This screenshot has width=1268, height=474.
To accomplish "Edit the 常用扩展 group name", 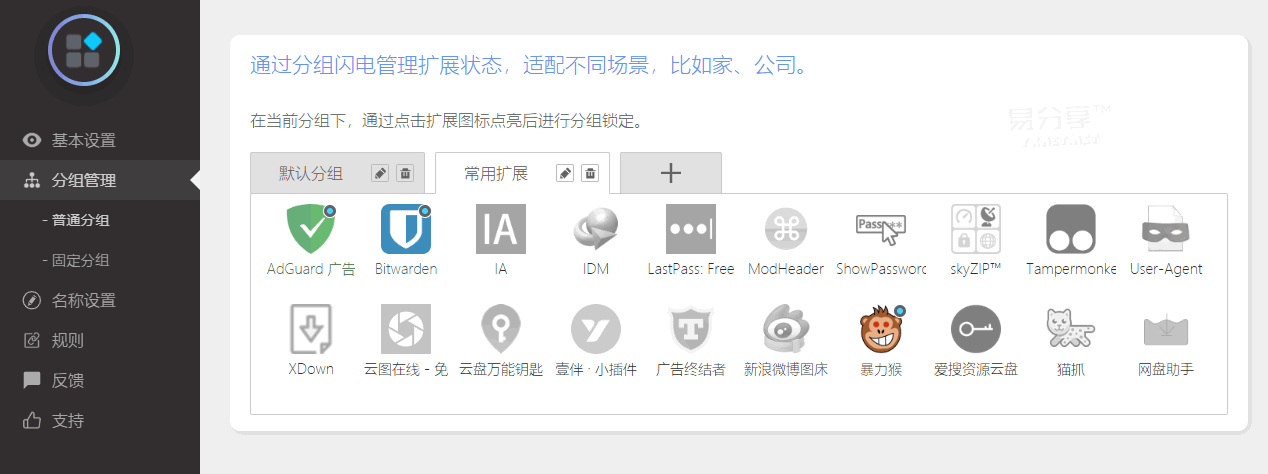I will tap(565, 173).
